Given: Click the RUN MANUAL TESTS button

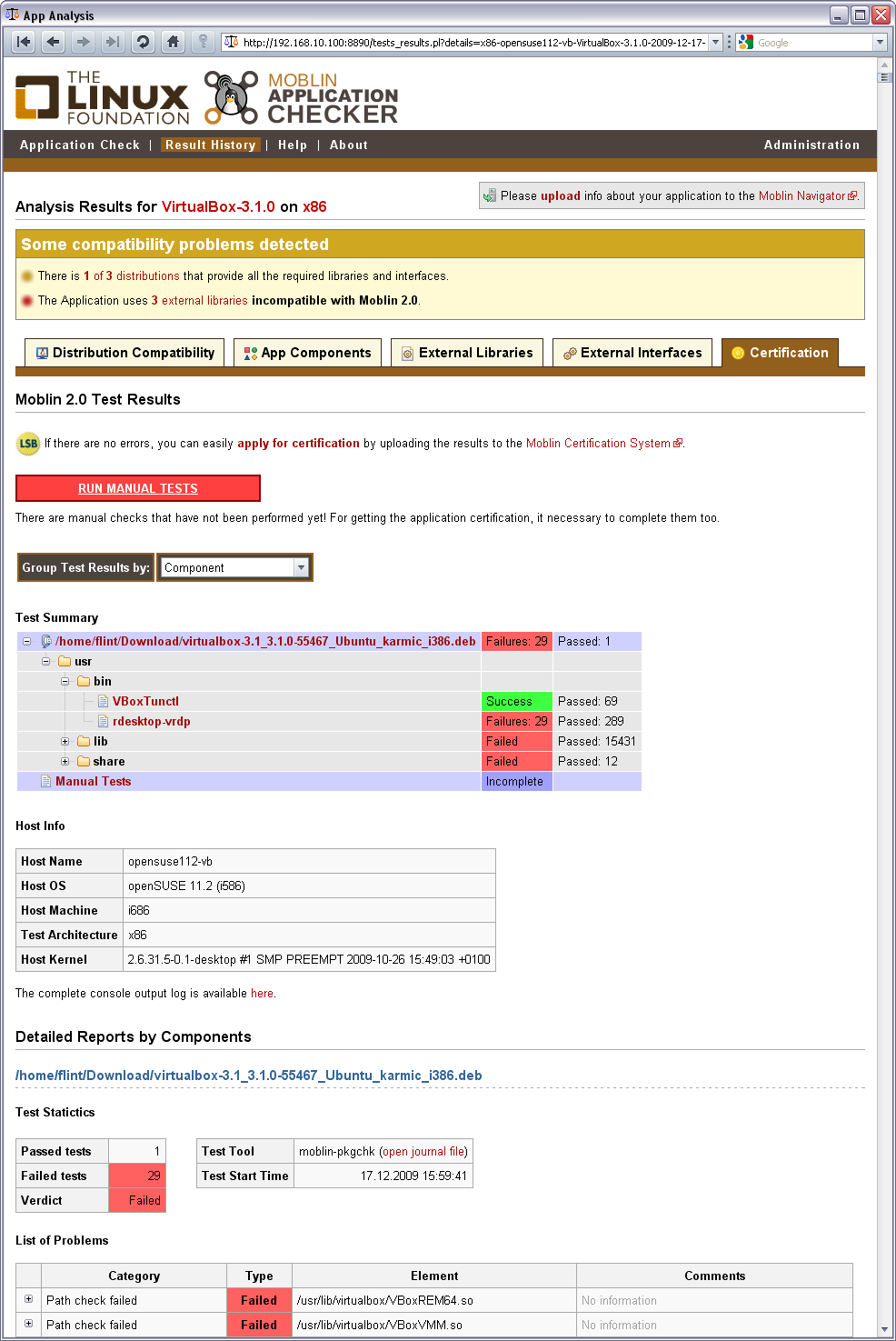Looking at the screenshot, I should [x=138, y=488].
